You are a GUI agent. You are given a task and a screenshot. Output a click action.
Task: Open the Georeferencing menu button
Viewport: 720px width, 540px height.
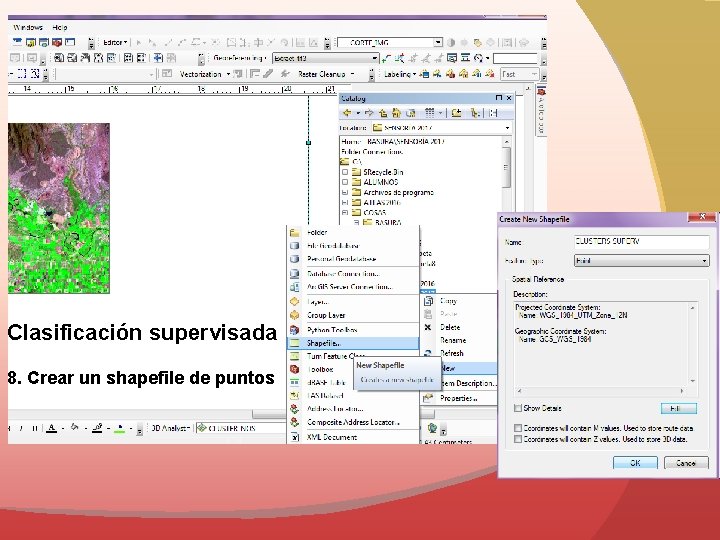239,58
